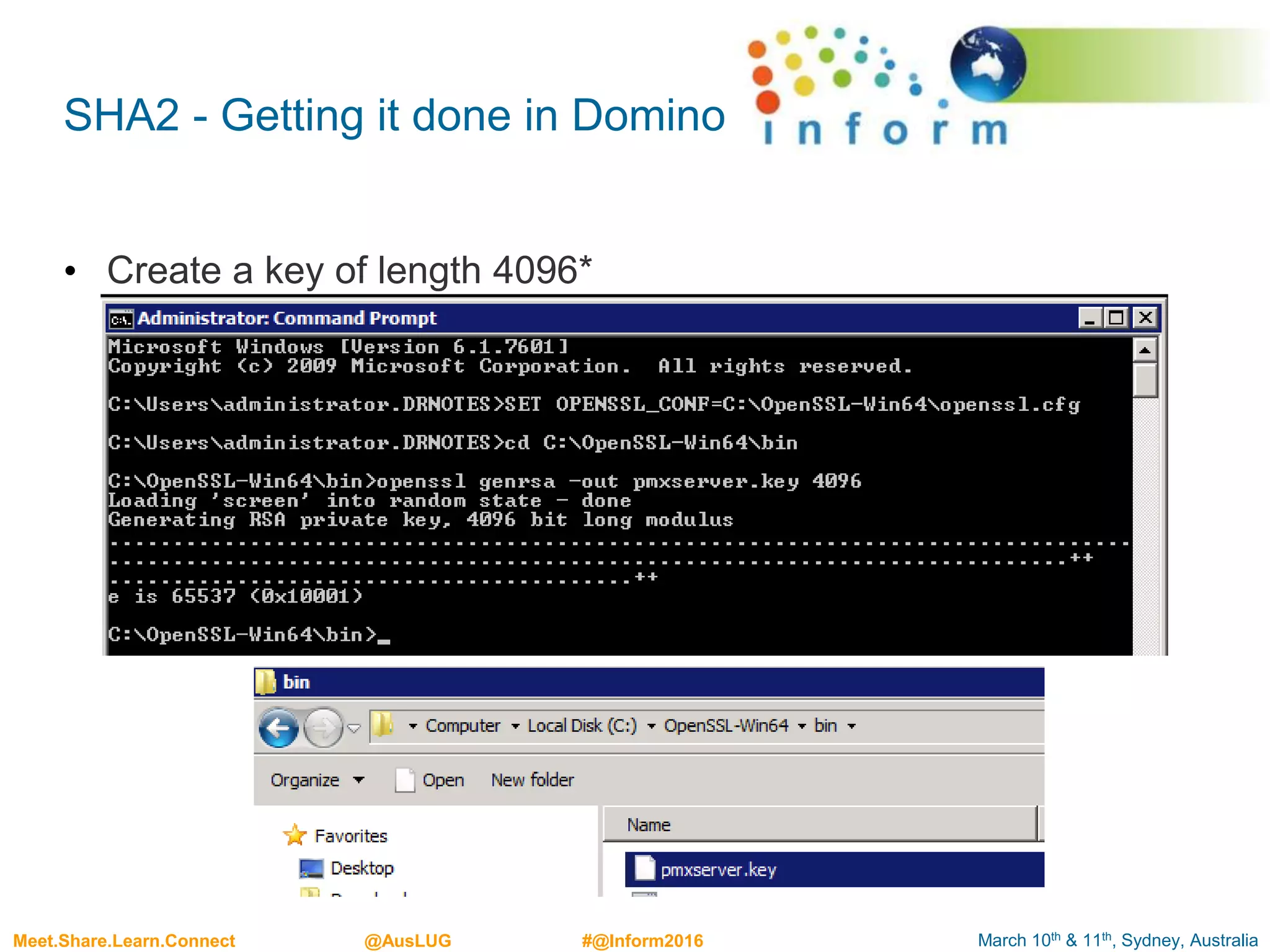This screenshot has height=952, width=1270.
Task: Click the Desktop icon in navigation pane
Action: point(311,869)
